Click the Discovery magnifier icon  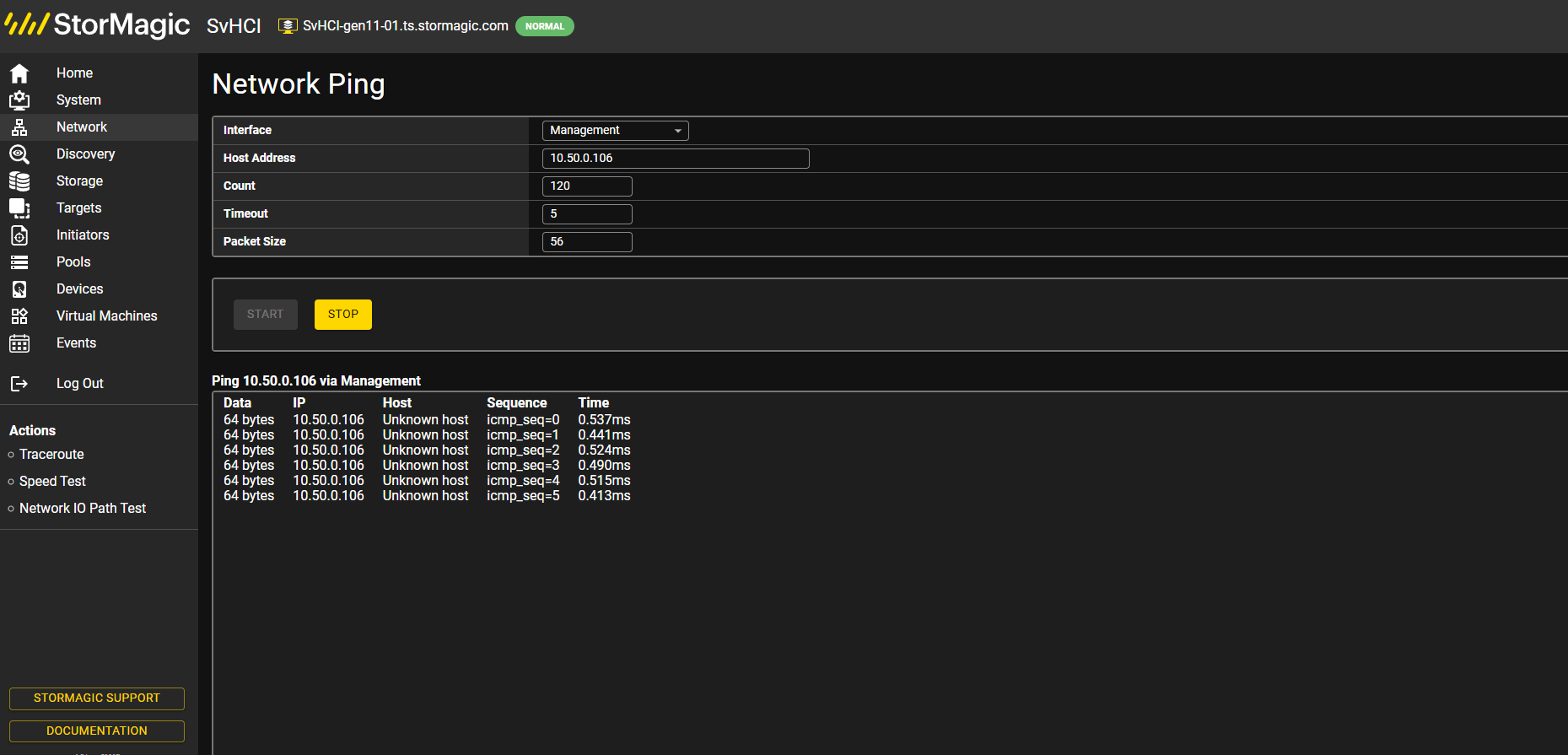tap(19, 154)
